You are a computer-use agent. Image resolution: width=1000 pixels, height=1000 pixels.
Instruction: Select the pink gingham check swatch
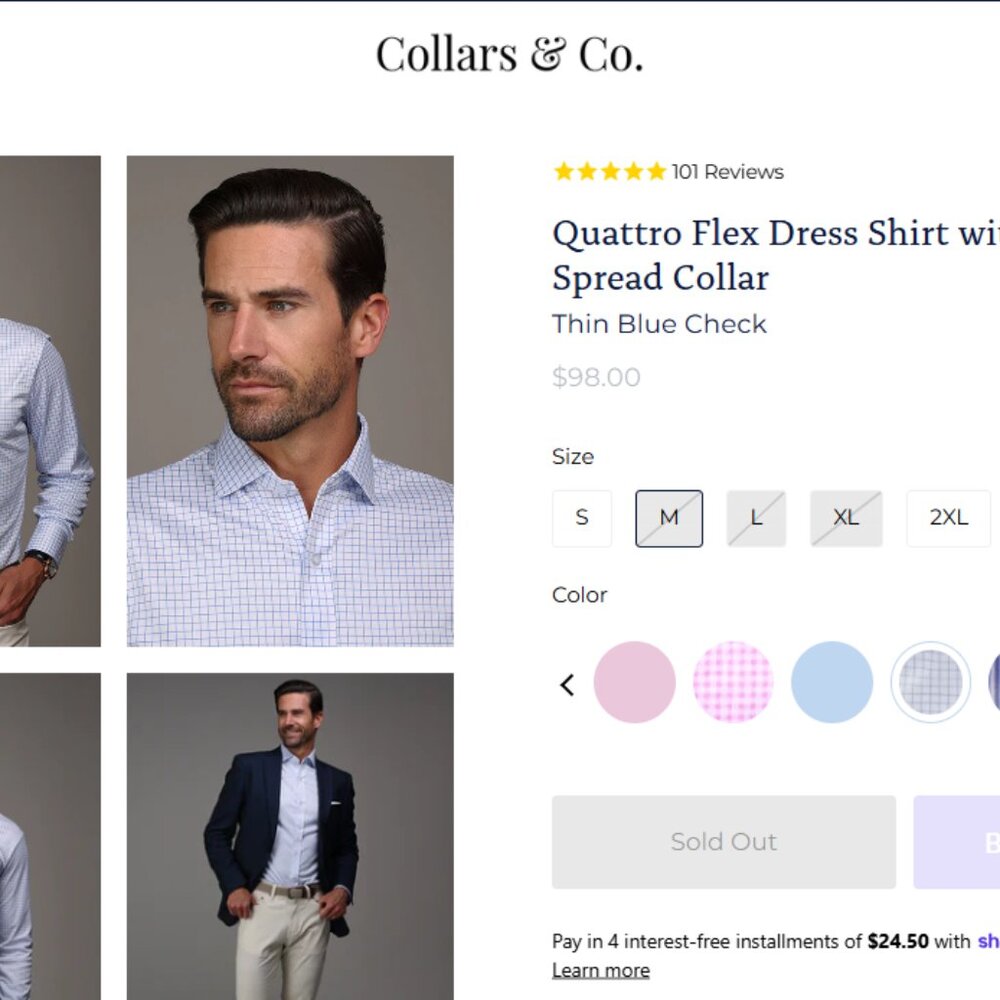click(x=734, y=681)
